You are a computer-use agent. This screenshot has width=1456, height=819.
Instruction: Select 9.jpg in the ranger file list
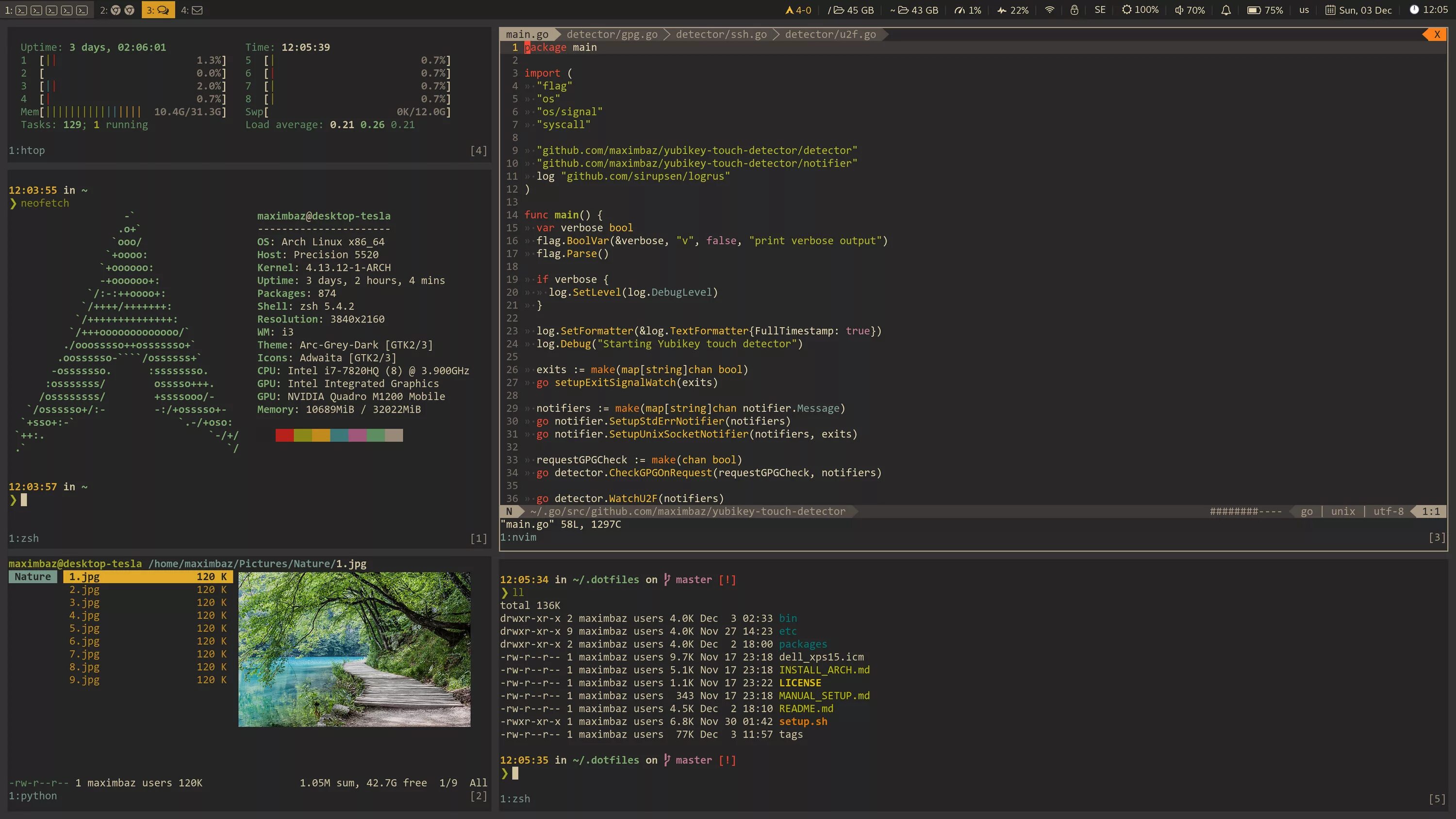pyautogui.click(x=148, y=679)
